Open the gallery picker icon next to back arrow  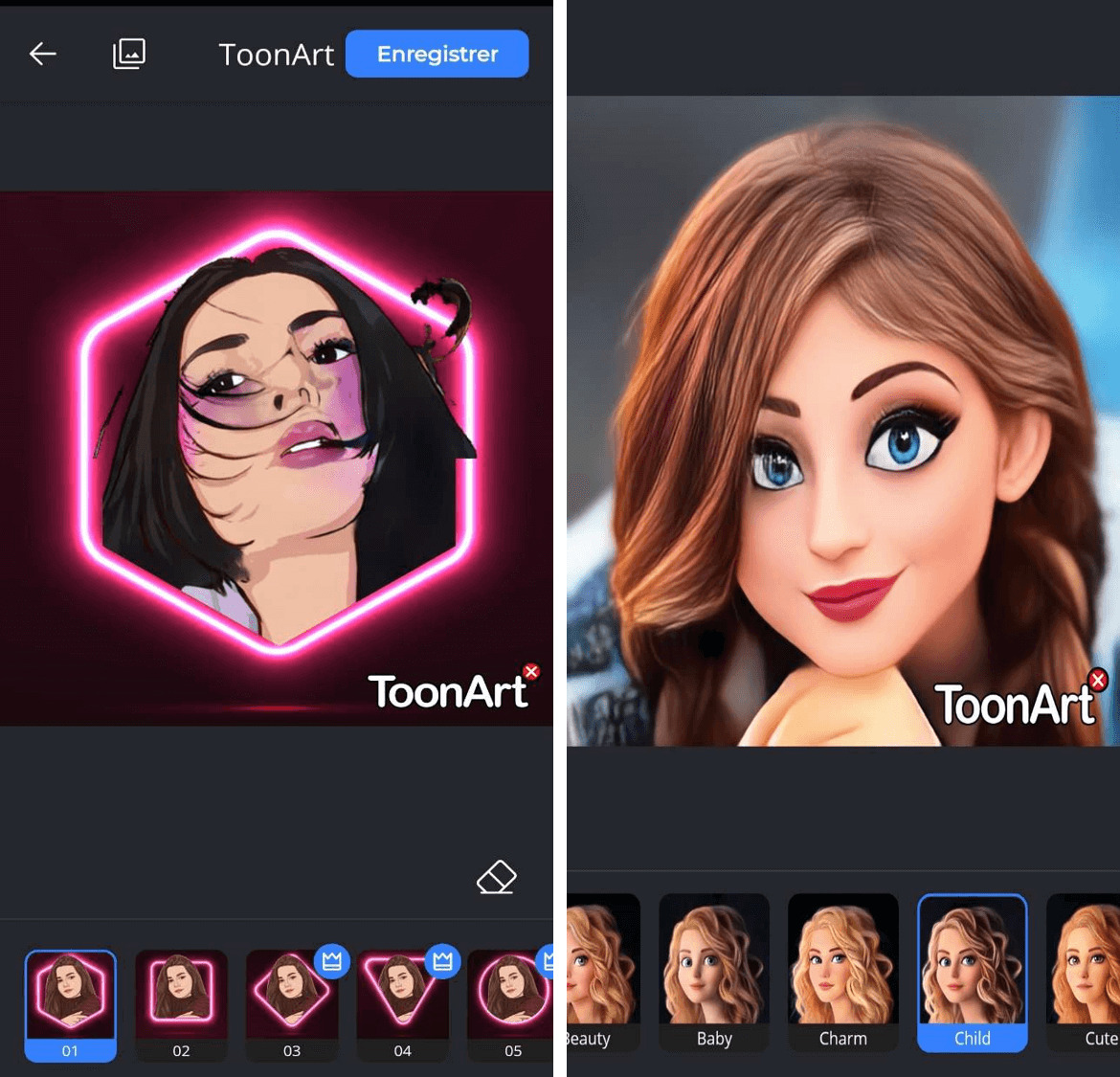click(129, 54)
